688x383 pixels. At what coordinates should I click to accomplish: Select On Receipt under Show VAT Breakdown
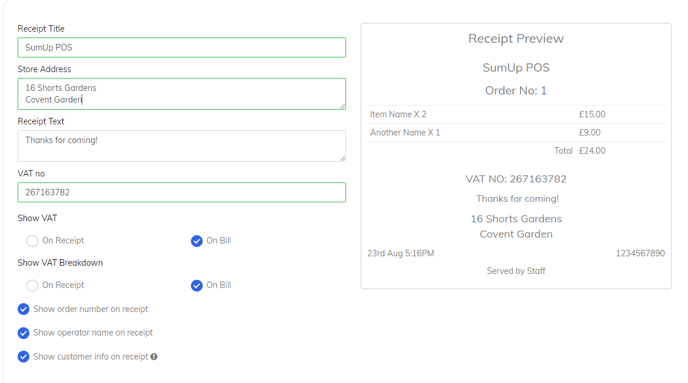coord(32,286)
